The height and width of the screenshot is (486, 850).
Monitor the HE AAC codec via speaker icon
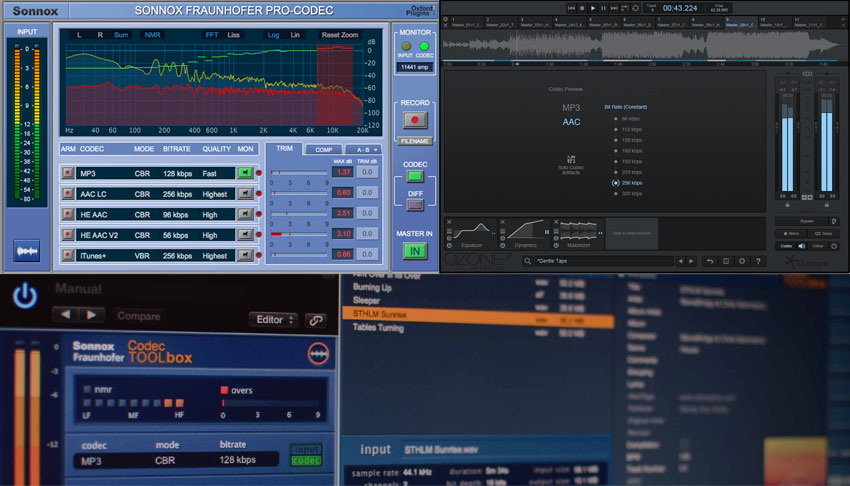coord(245,214)
